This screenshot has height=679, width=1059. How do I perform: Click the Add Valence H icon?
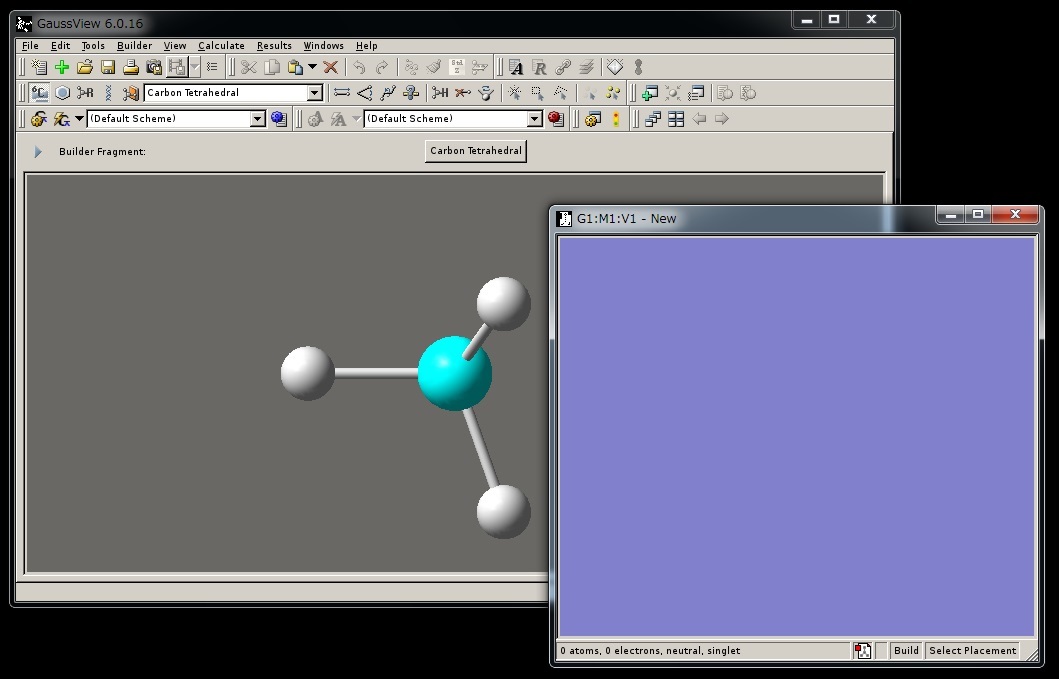[440, 93]
